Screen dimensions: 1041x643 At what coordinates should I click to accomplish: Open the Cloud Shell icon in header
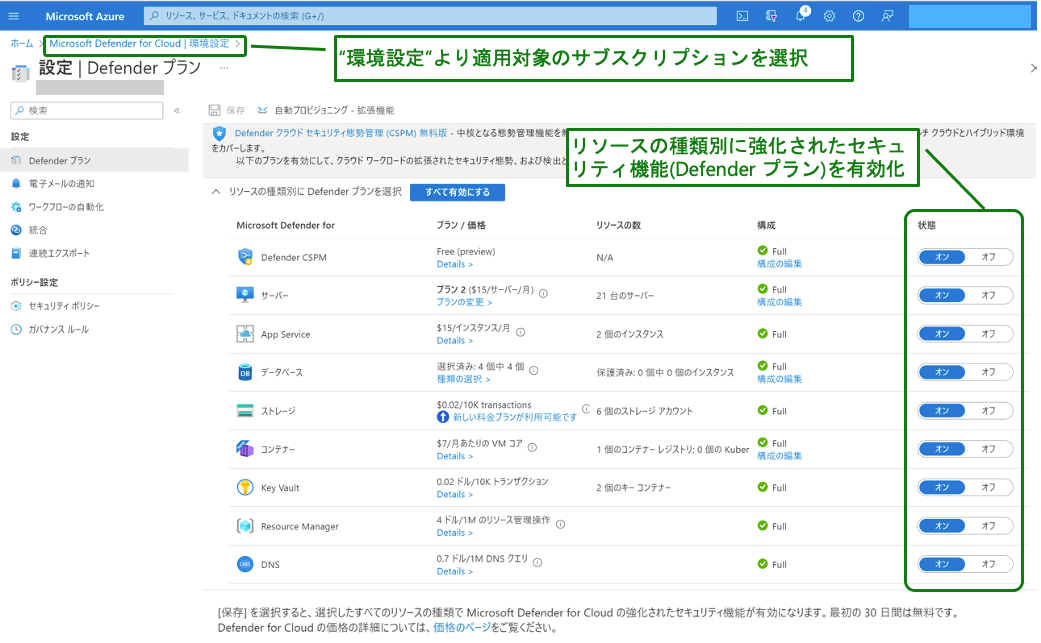(x=742, y=16)
